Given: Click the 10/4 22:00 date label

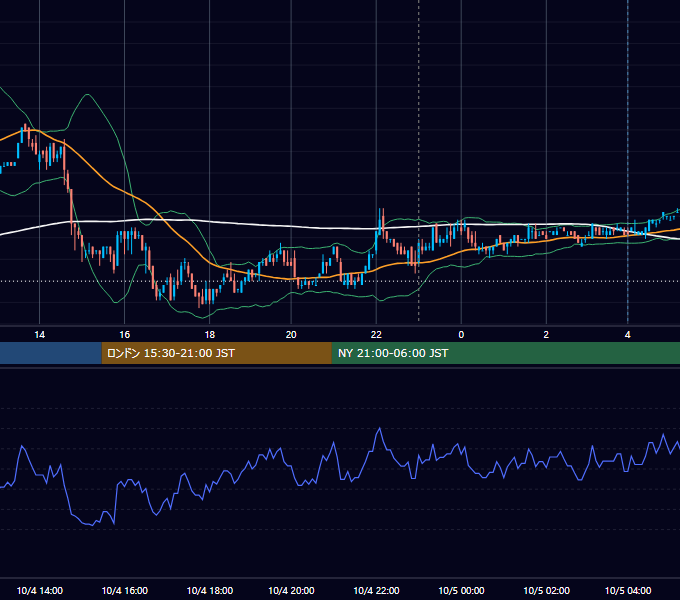Looking at the screenshot, I should (376, 590).
